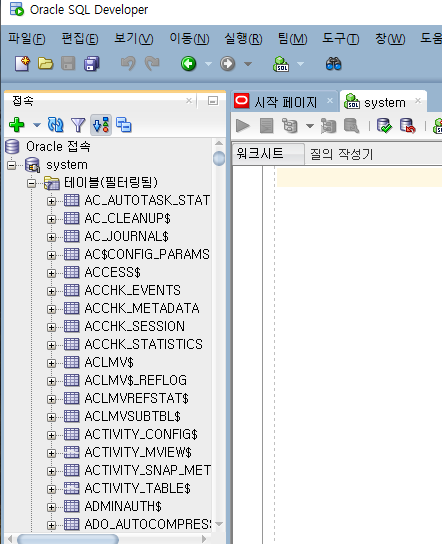
Task: Open the 팀(M) menu
Action: pyautogui.click(x=292, y=38)
